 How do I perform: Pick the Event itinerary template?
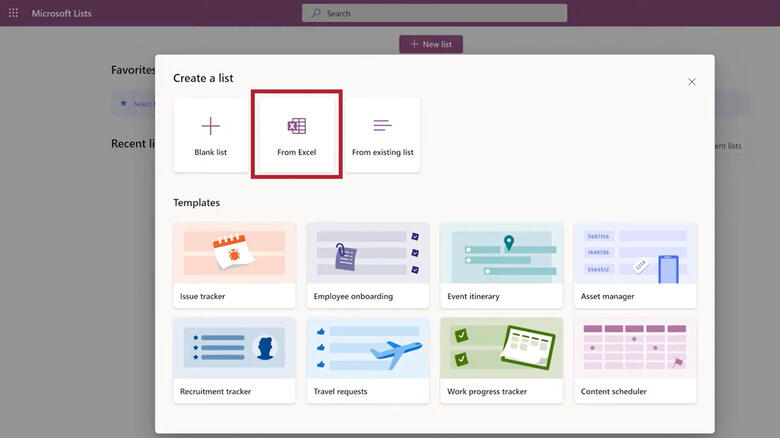501,264
